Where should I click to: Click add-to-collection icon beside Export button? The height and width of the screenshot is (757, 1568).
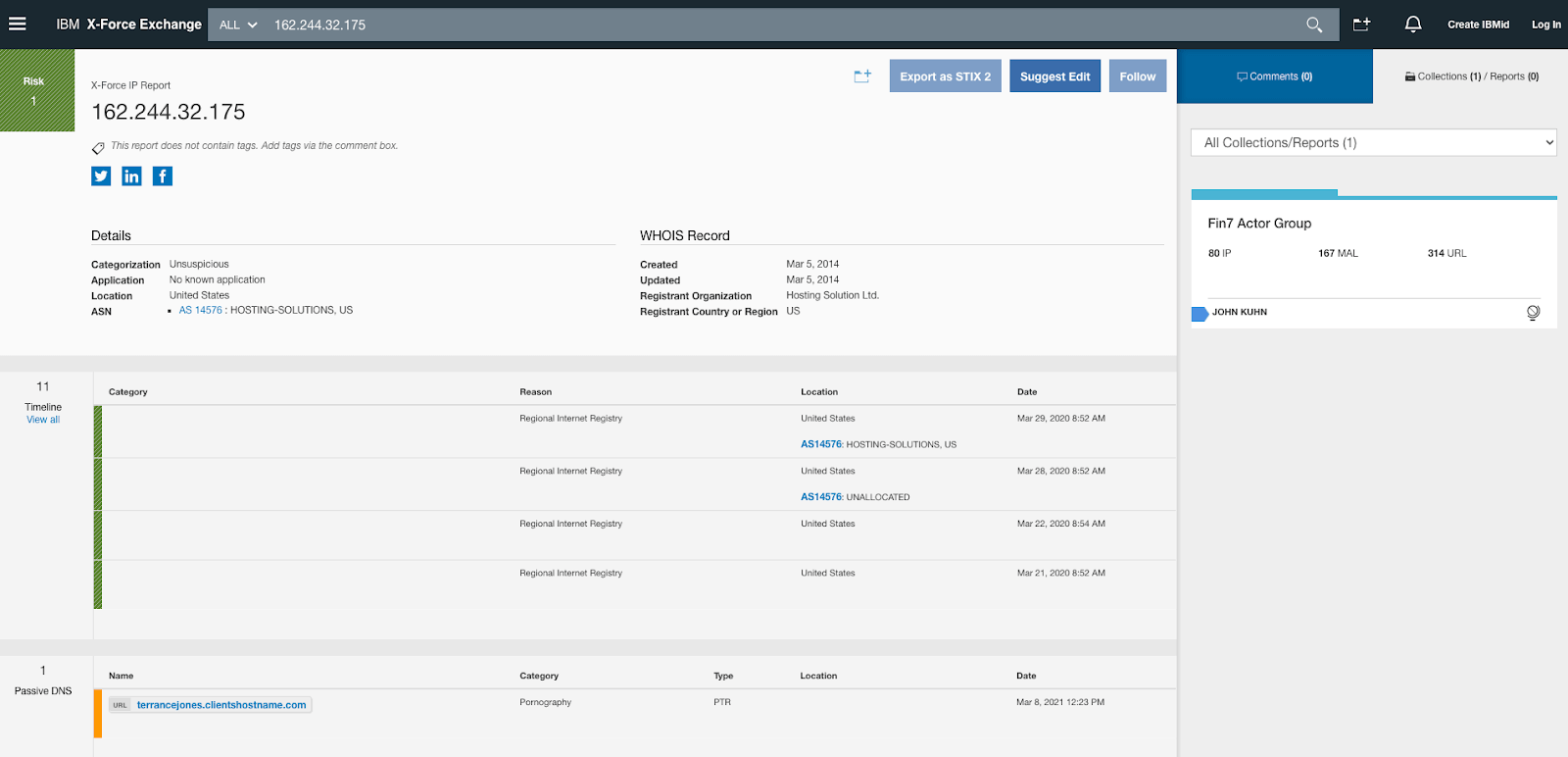tap(862, 76)
